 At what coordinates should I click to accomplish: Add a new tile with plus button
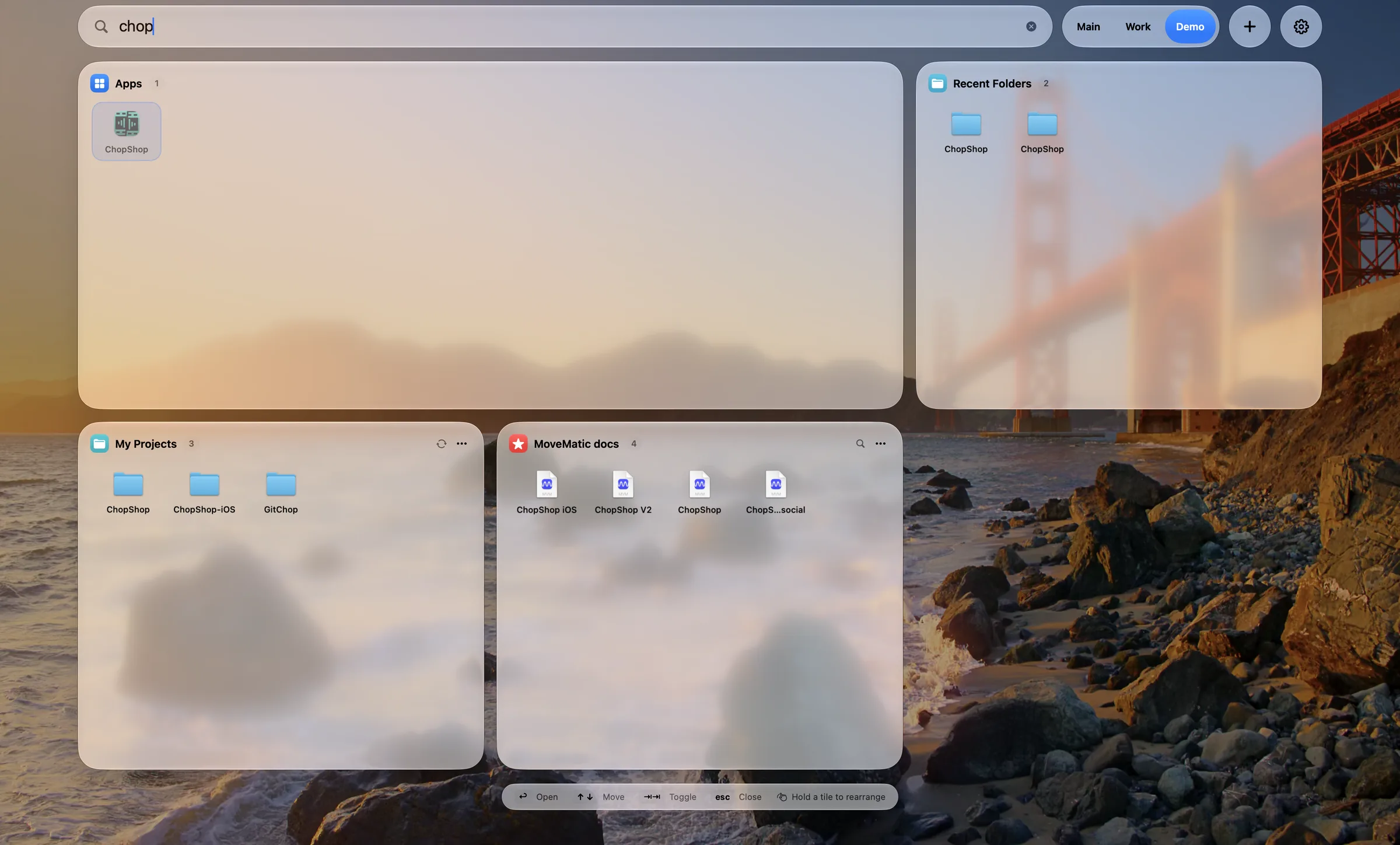1249,26
